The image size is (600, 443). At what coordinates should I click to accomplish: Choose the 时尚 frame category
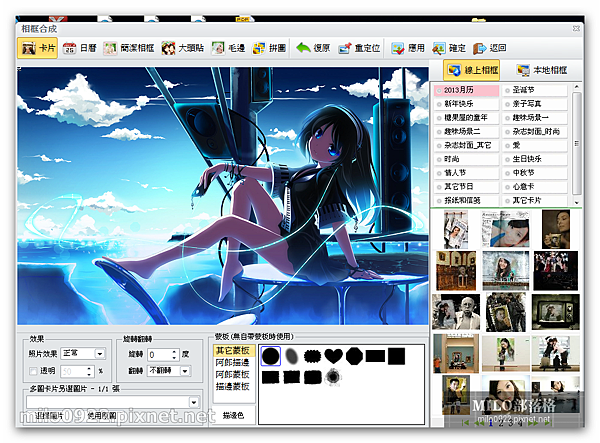click(x=466, y=159)
